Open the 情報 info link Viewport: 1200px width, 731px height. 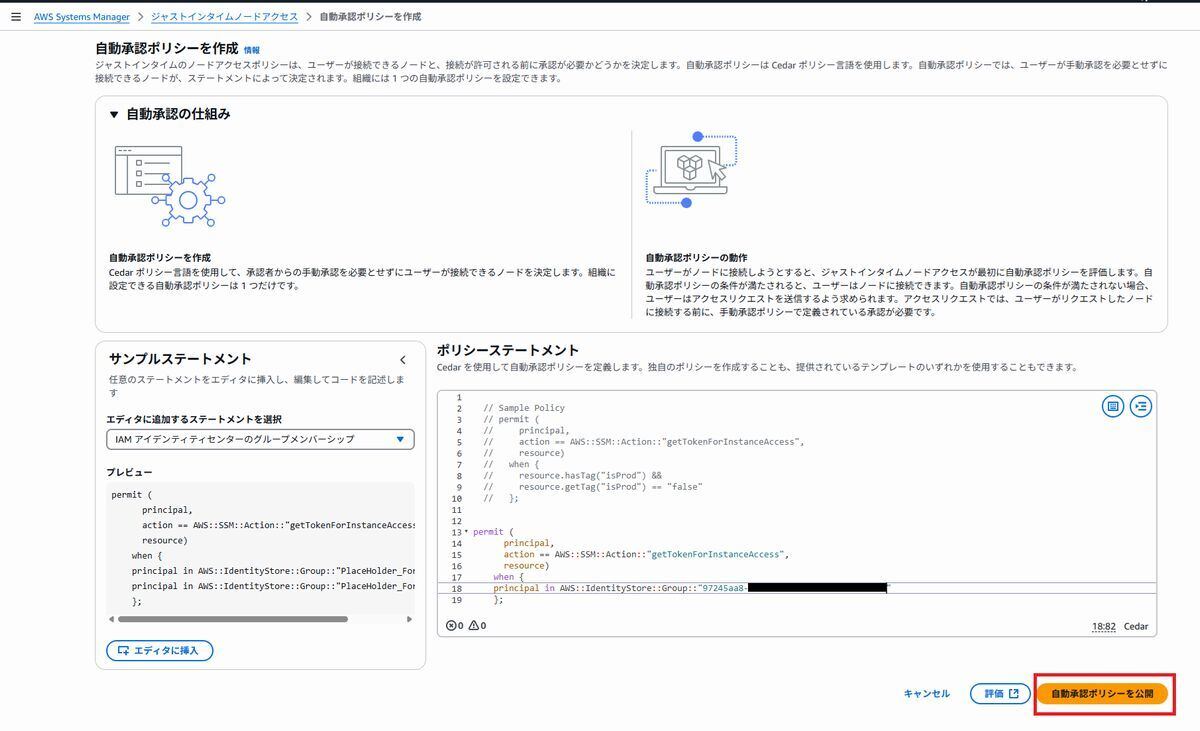[252, 50]
